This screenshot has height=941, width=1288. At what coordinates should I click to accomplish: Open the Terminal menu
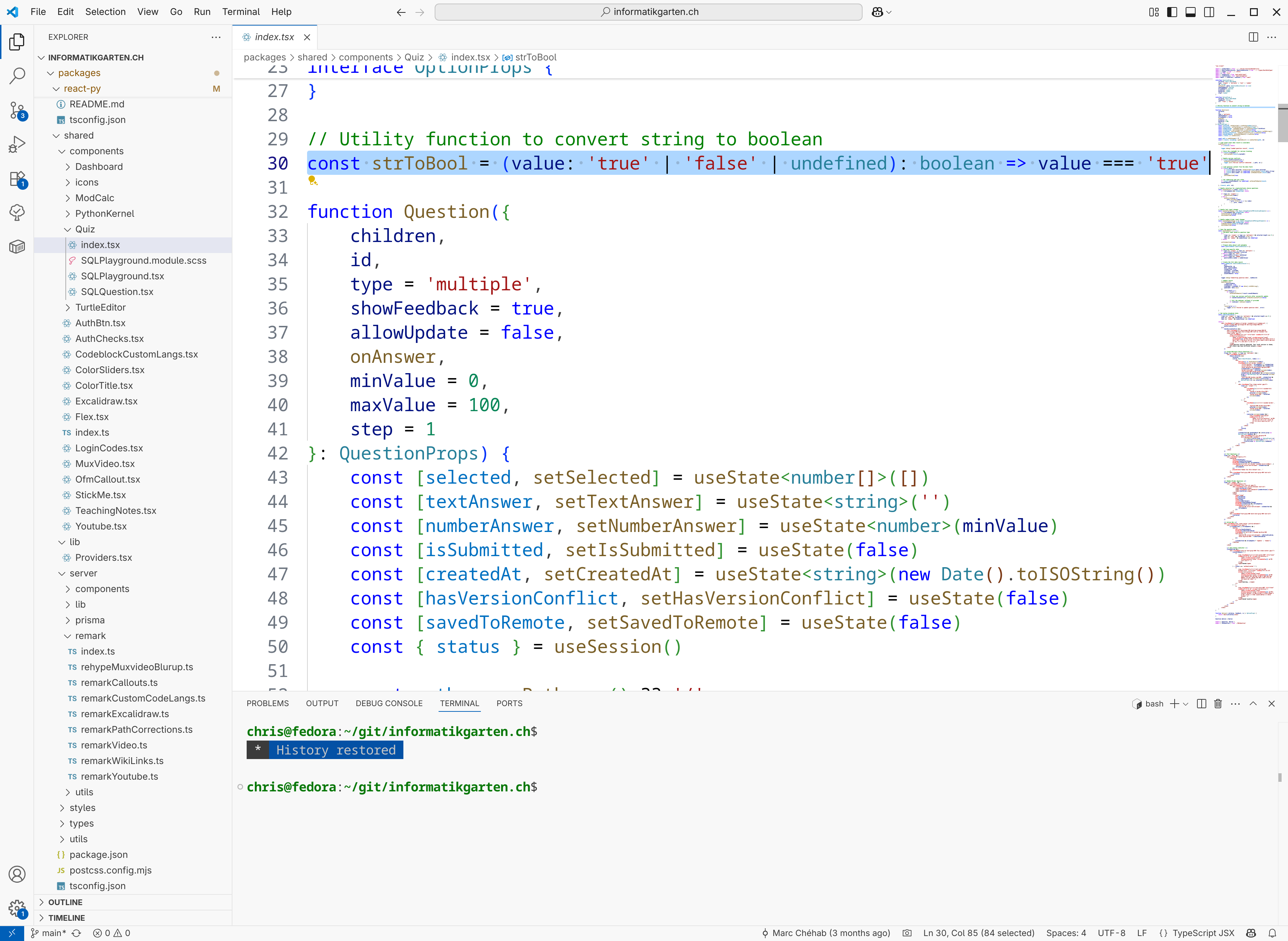[x=240, y=12]
